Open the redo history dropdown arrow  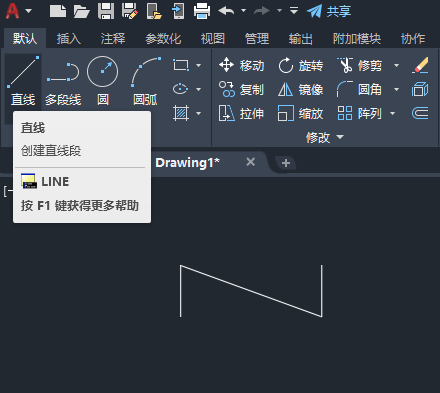279,11
